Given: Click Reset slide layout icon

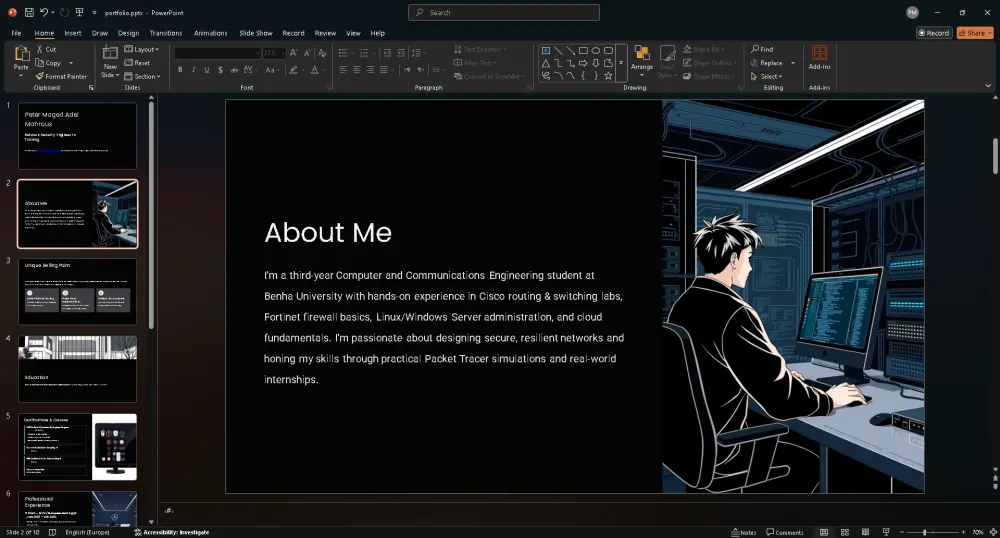Looking at the screenshot, I should pos(128,63).
